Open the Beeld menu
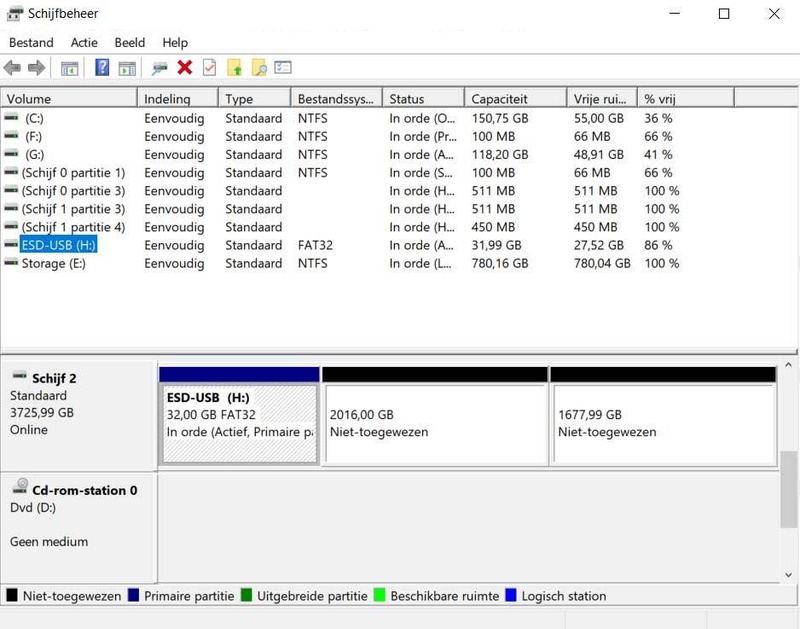The width and height of the screenshot is (800, 629). pyautogui.click(x=130, y=43)
